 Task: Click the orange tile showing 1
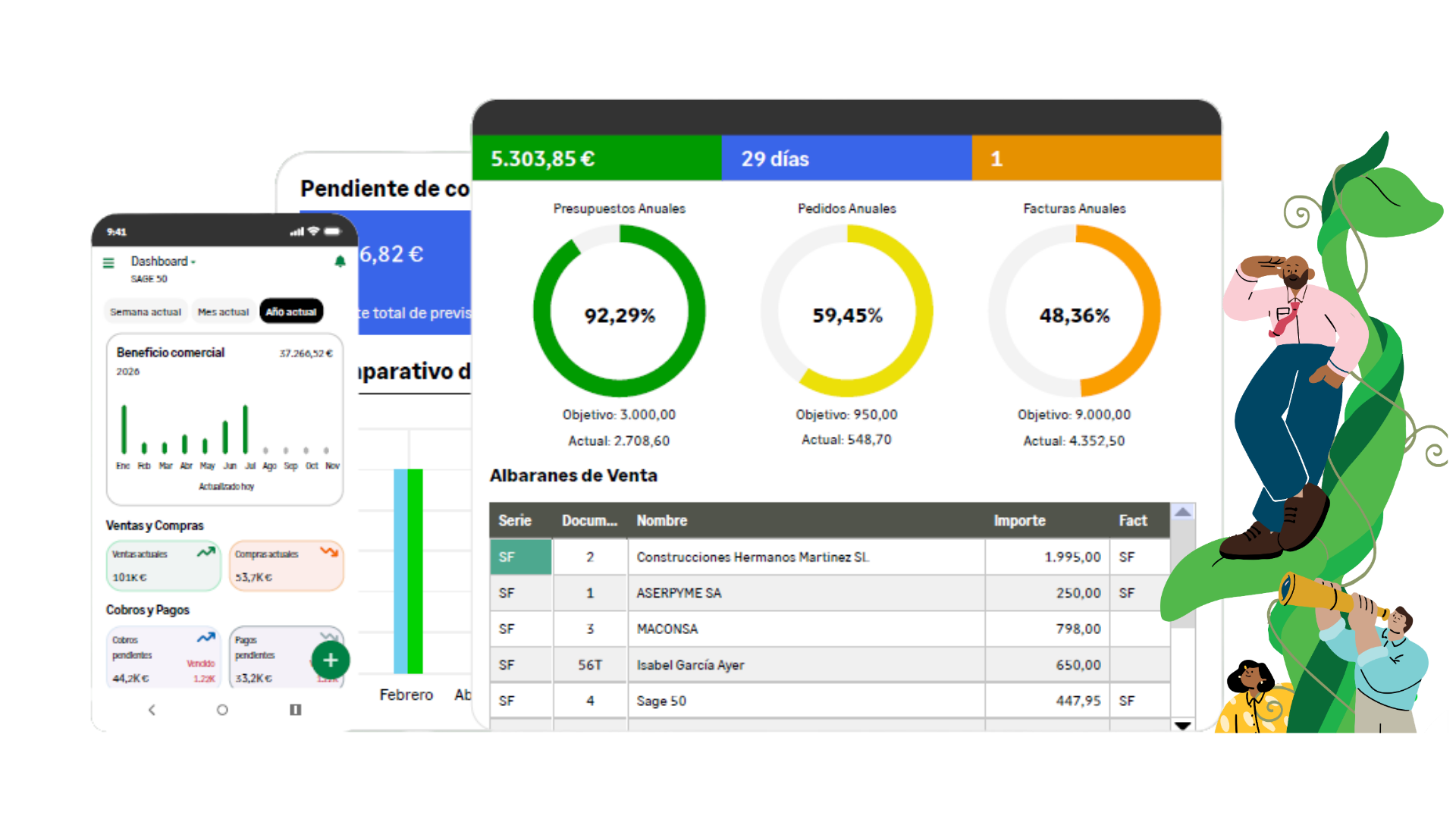1097,158
